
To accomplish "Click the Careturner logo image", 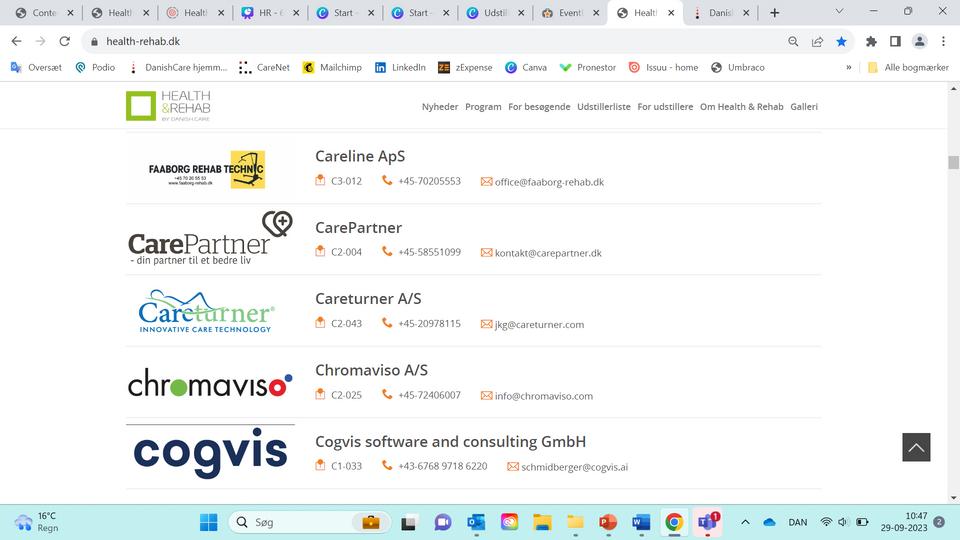I will click(206, 311).
